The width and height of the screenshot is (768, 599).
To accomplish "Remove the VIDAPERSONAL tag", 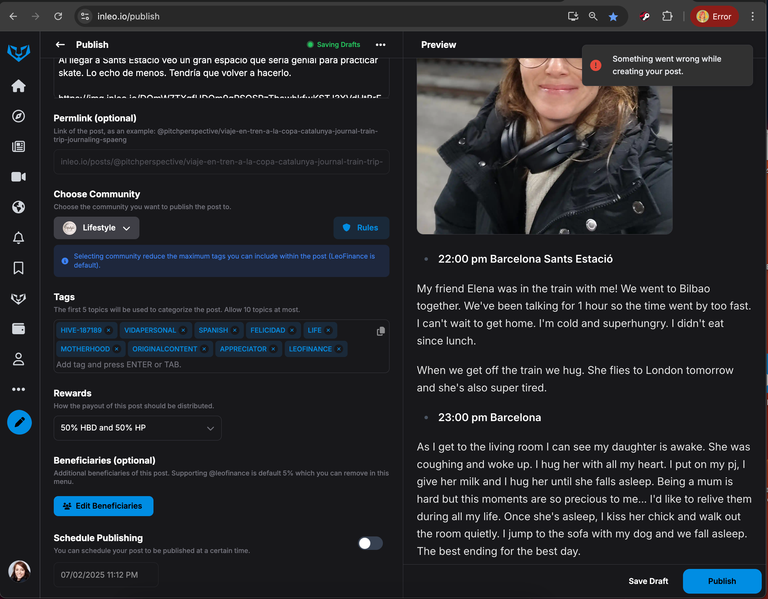I will (183, 330).
